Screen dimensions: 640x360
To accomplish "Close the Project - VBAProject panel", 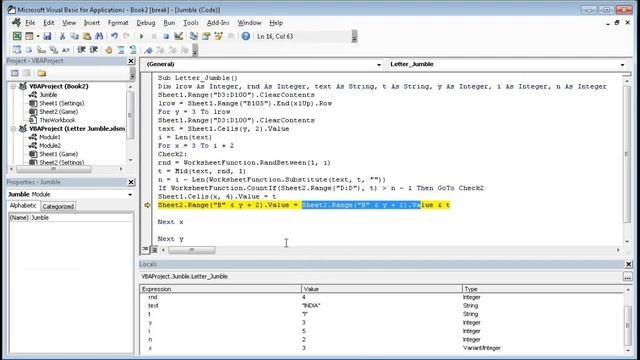I will pos(131,61).
